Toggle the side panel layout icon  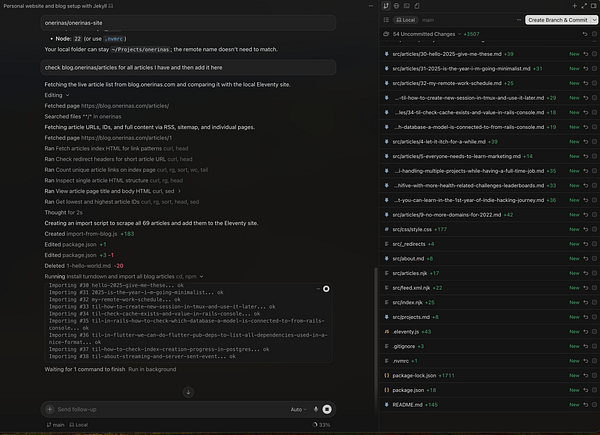pyautogui.click(x=594, y=6)
